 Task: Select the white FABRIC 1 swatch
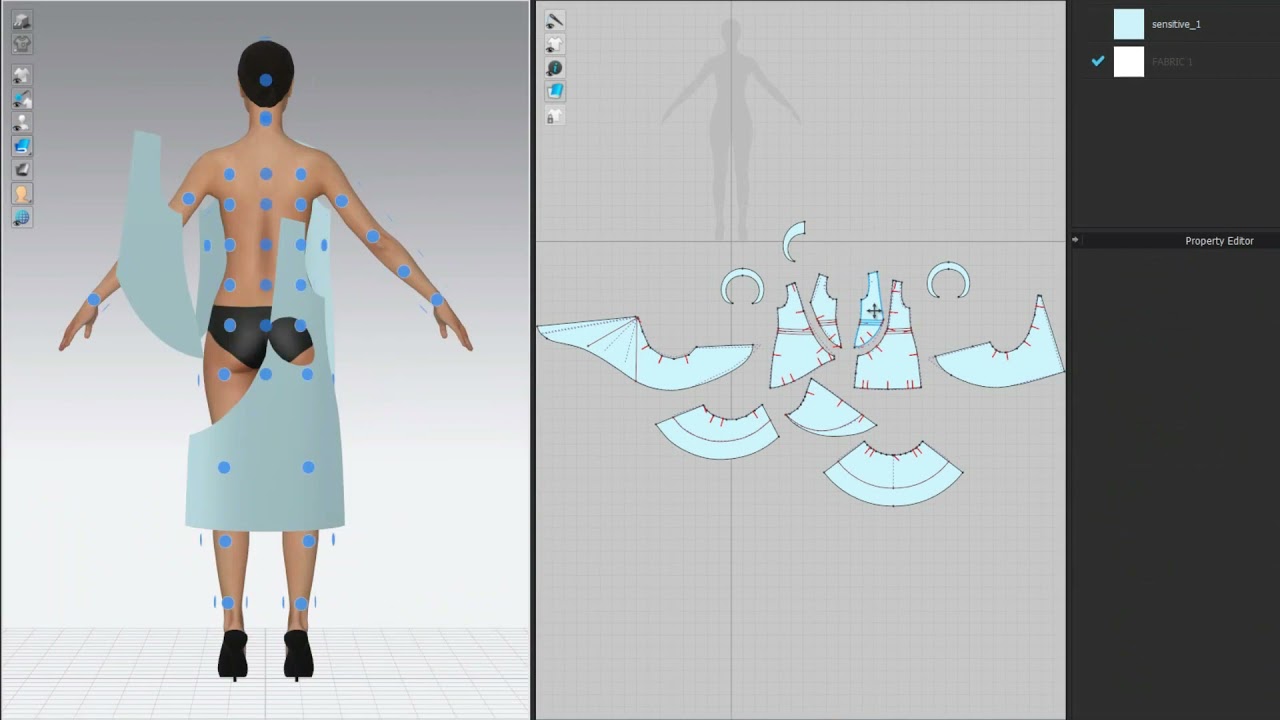point(1129,61)
